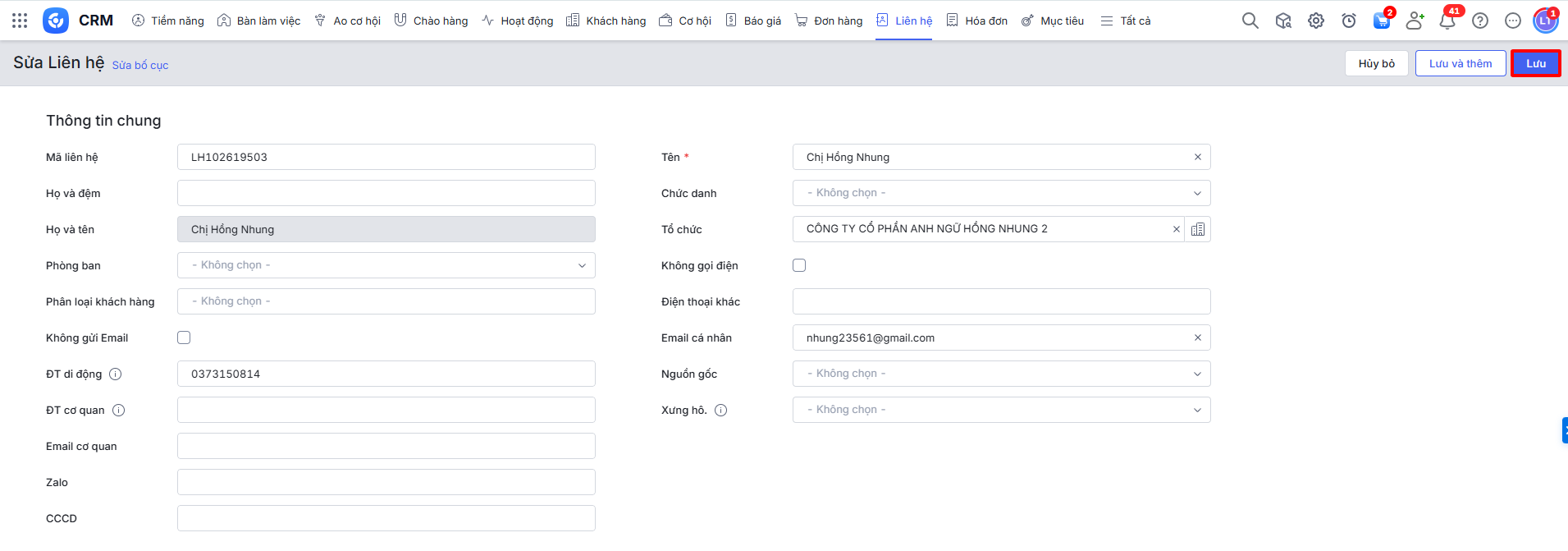Click the add user icon
This screenshot has width=1568, height=551.
(1415, 21)
